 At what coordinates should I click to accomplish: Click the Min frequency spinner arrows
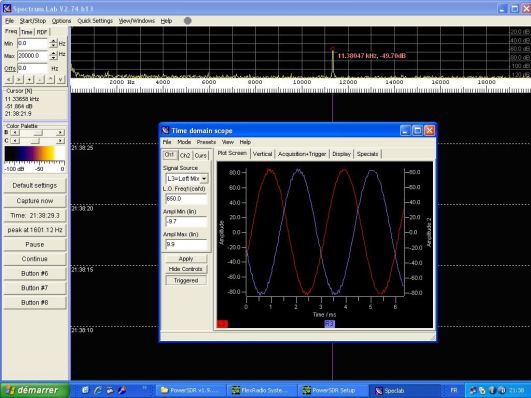(53, 43)
